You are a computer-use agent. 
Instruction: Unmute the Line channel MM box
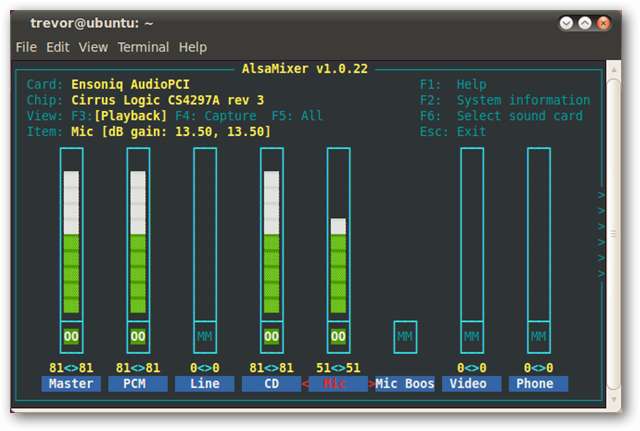coord(205,337)
